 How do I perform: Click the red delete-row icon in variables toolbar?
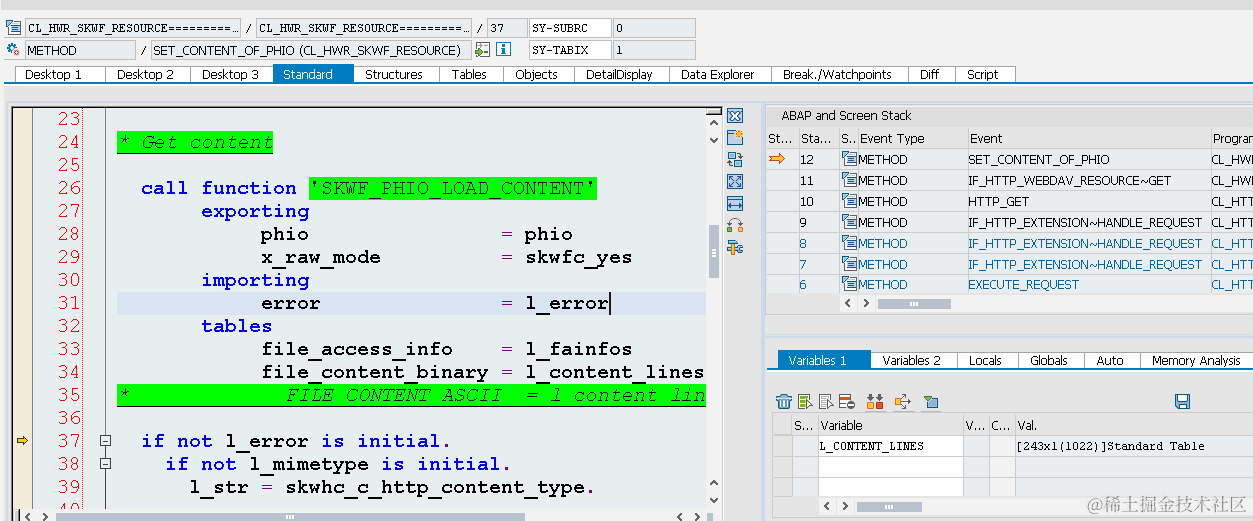(x=846, y=402)
